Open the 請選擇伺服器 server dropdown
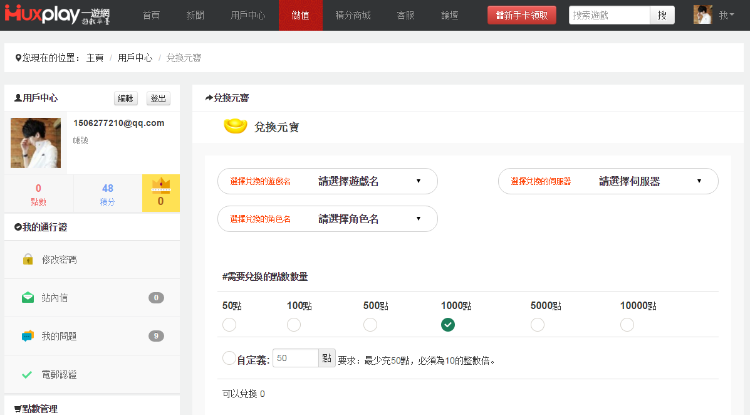This screenshot has height=415, width=750. tap(608, 181)
